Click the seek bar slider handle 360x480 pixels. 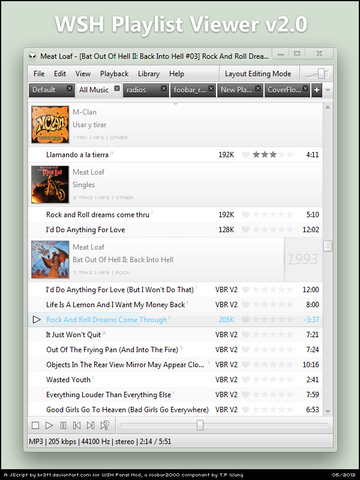click(200, 425)
